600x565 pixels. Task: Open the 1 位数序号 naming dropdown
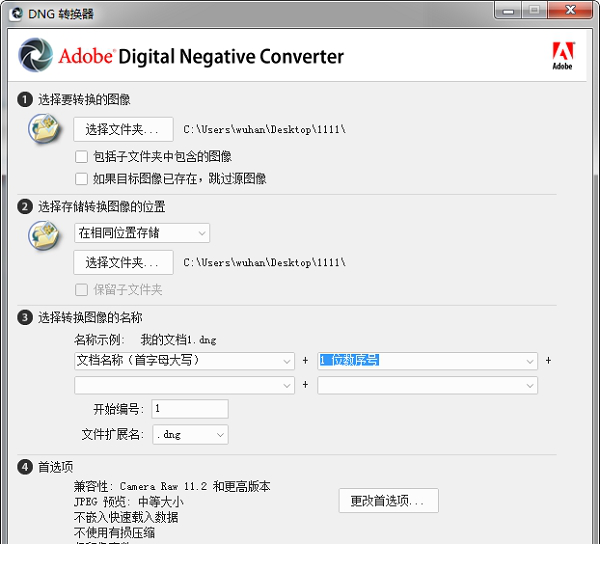(x=427, y=361)
